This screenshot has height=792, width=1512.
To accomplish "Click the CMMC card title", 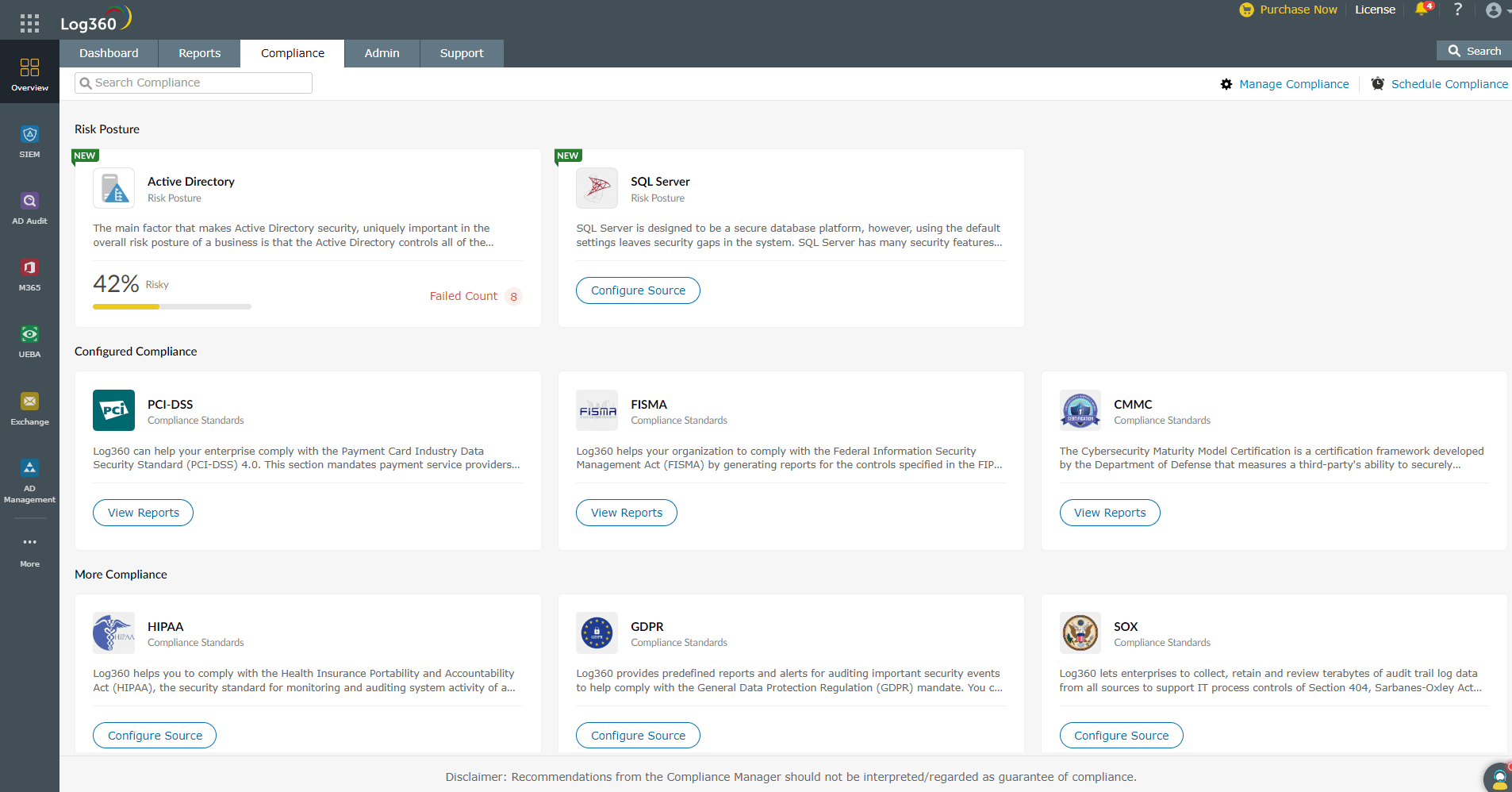I will 1133,405.
